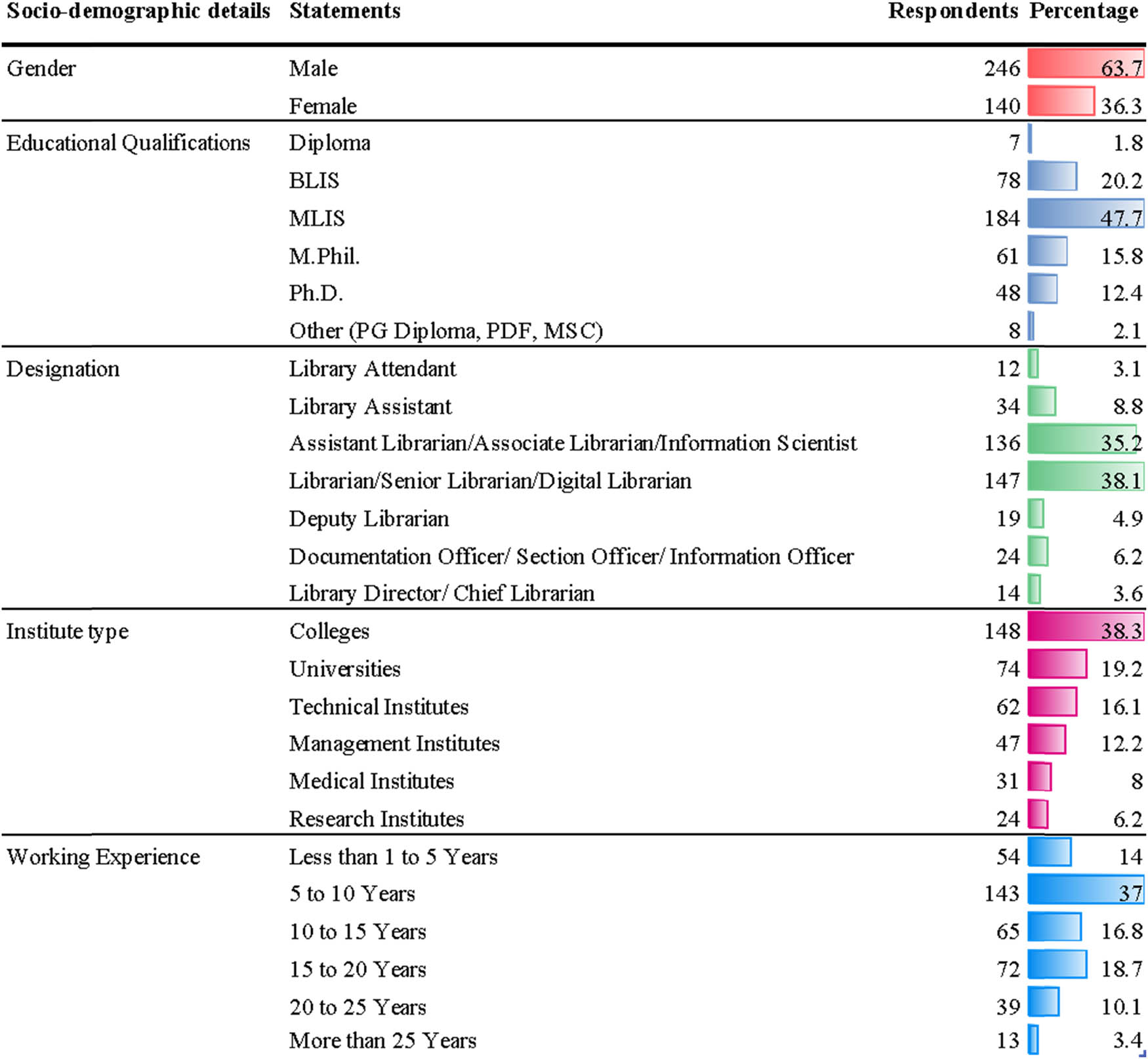Select the 'Medical Institutes' row label
The image size is (1148, 1059).
pos(371,781)
